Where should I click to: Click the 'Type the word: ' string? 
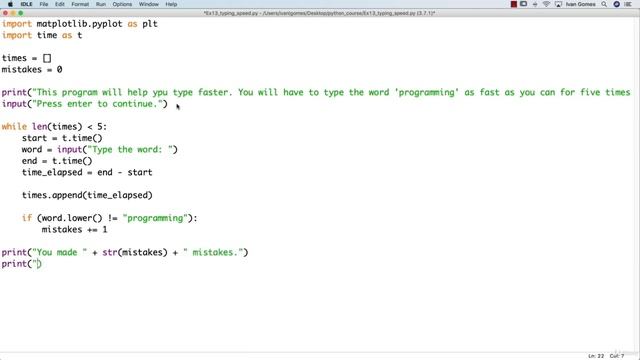click(130, 149)
